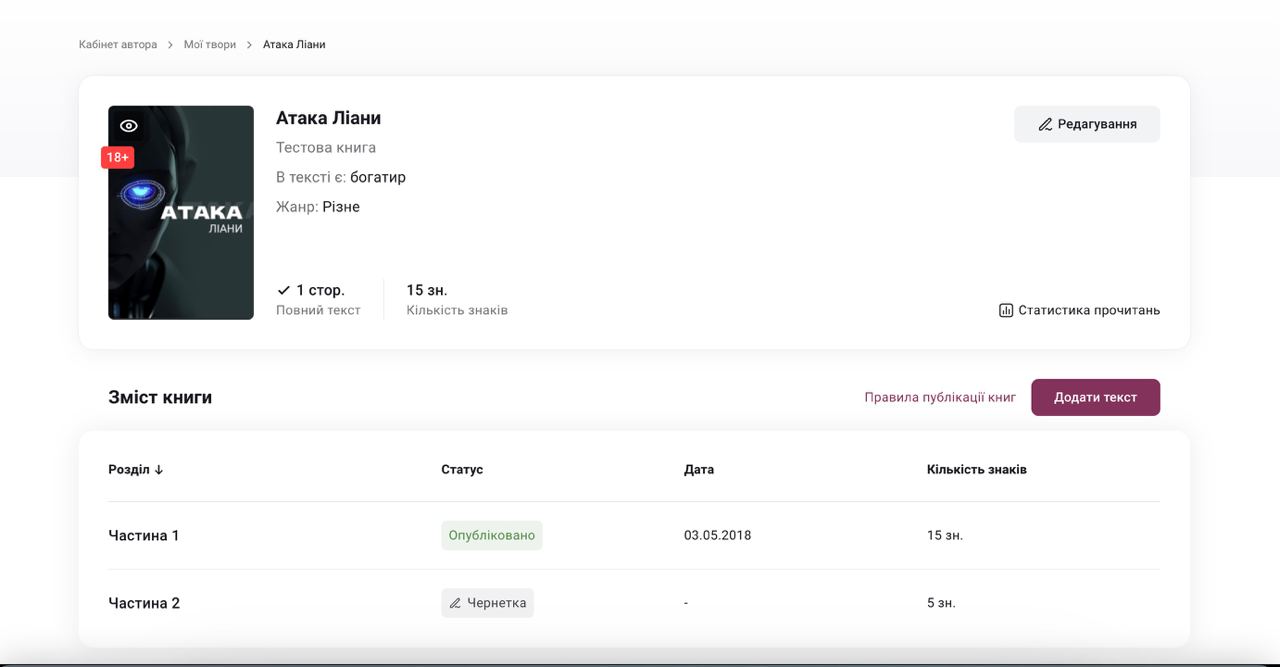Click the pencil icon in the Редагування button
The height and width of the screenshot is (667, 1280).
point(1045,125)
